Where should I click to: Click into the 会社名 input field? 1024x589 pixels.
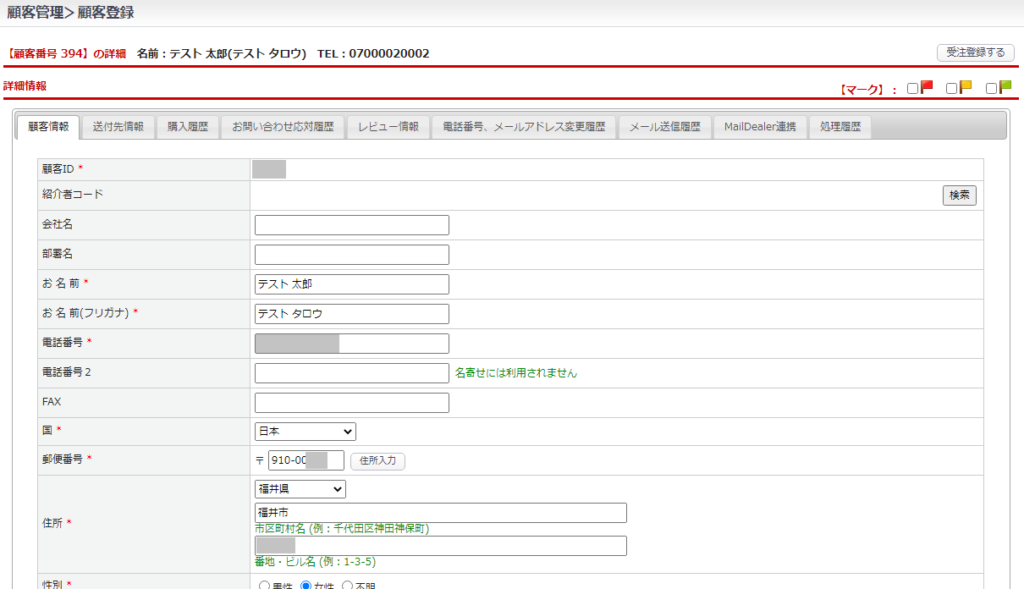[352, 225]
